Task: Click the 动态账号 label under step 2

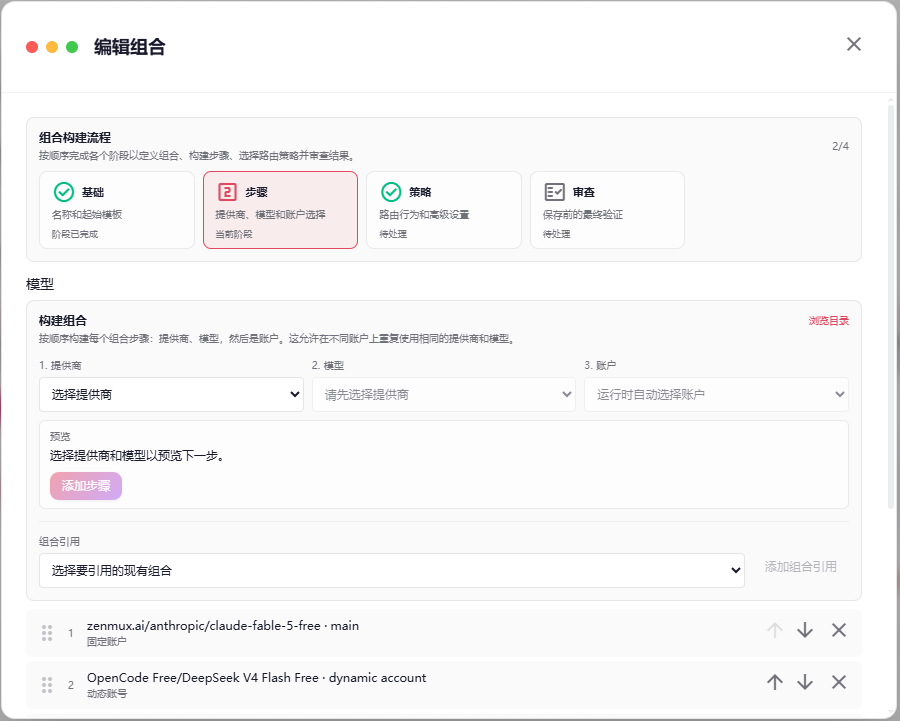Action: click(107, 693)
